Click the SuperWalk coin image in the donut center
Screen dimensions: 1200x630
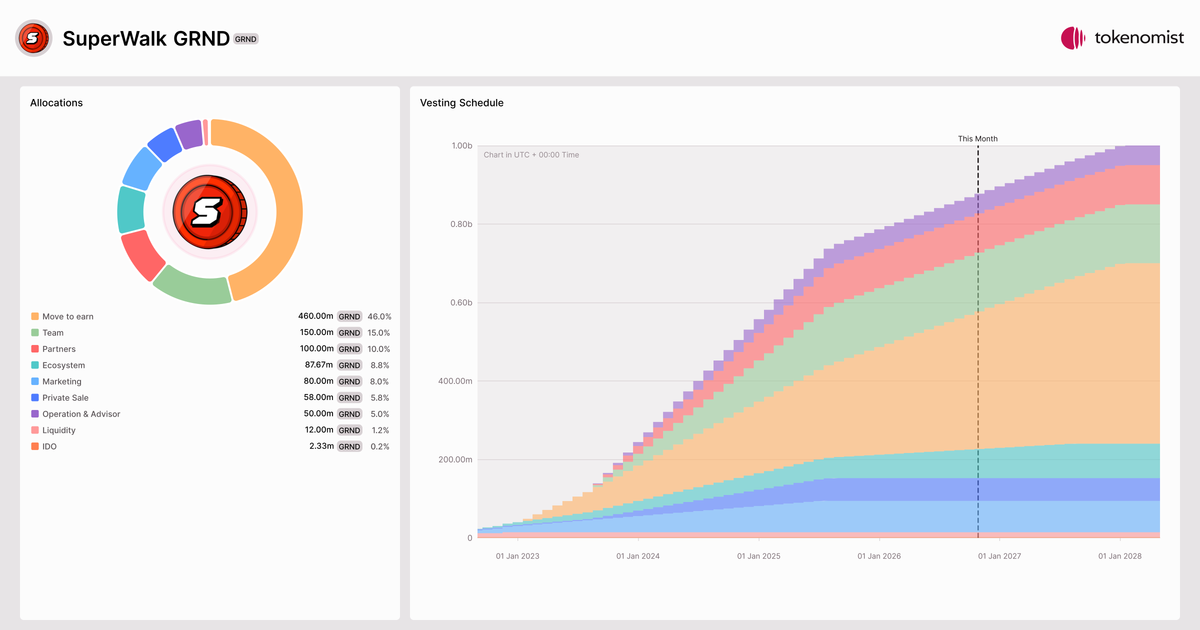tap(209, 211)
